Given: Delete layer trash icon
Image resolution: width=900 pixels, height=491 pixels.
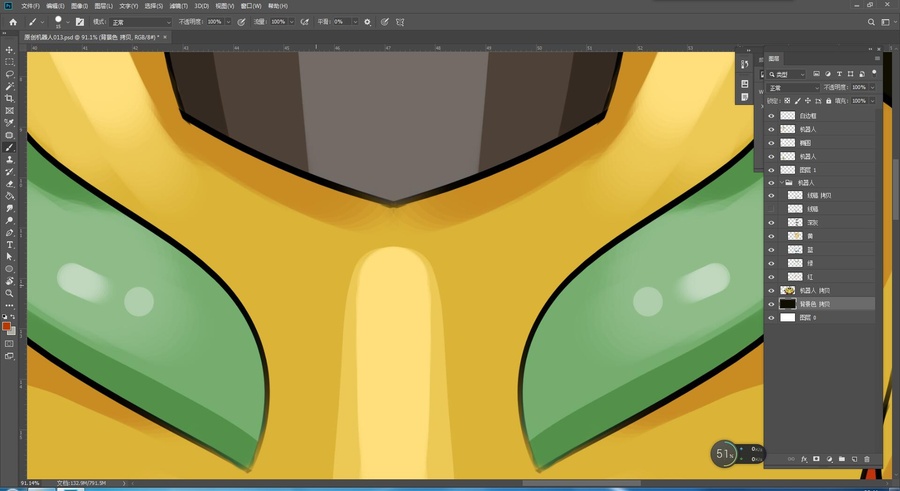Looking at the screenshot, I should click(867, 459).
